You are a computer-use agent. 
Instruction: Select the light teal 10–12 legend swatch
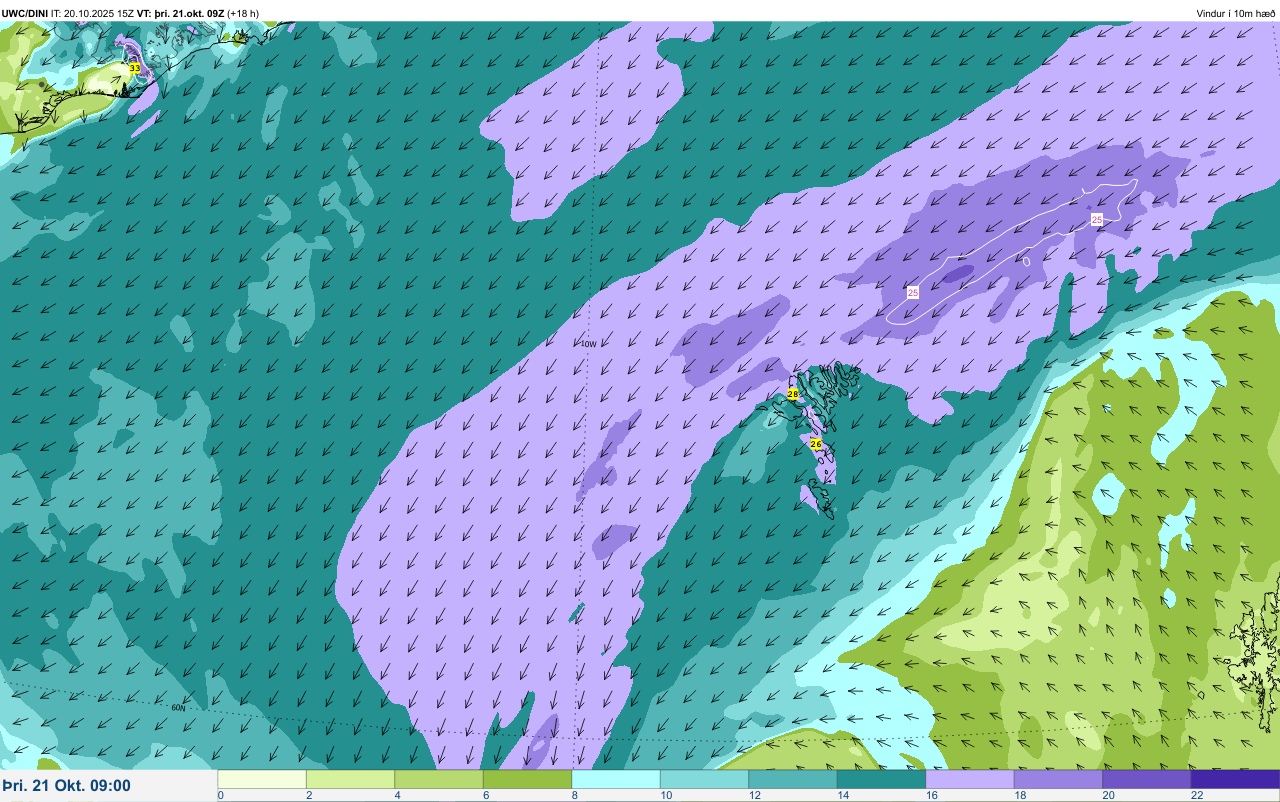click(704, 779)
